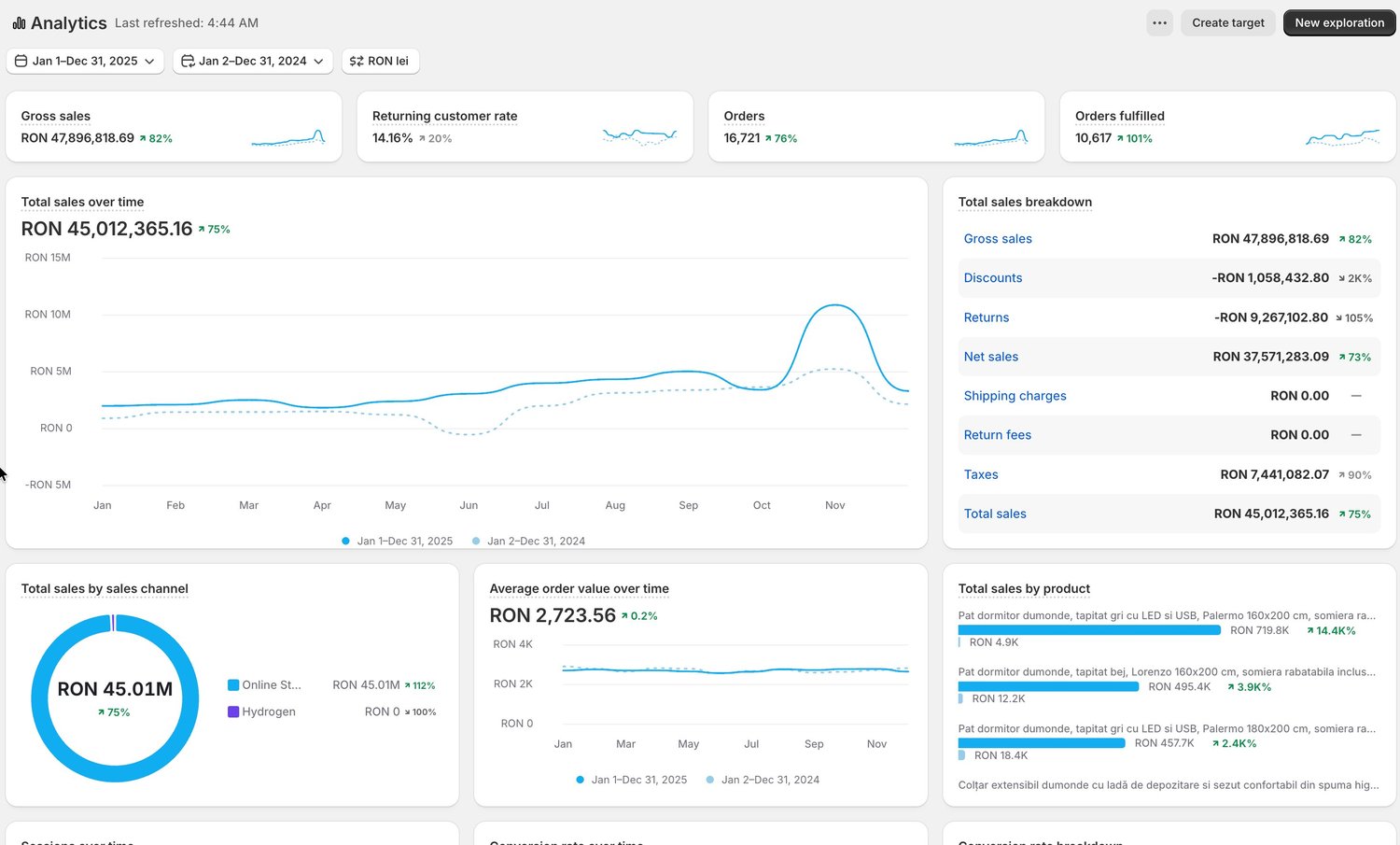Click the -RON 9,267,102.80 returns value

click(1271, 317)
